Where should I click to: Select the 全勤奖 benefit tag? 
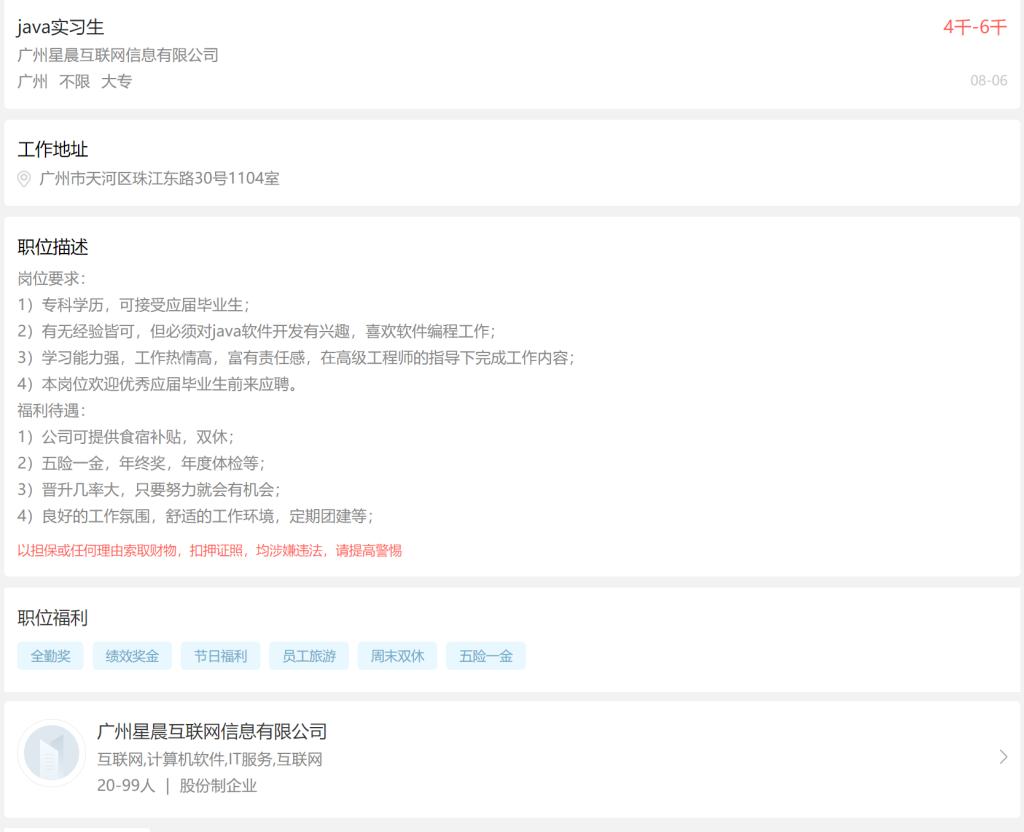(x=50, y=656)
